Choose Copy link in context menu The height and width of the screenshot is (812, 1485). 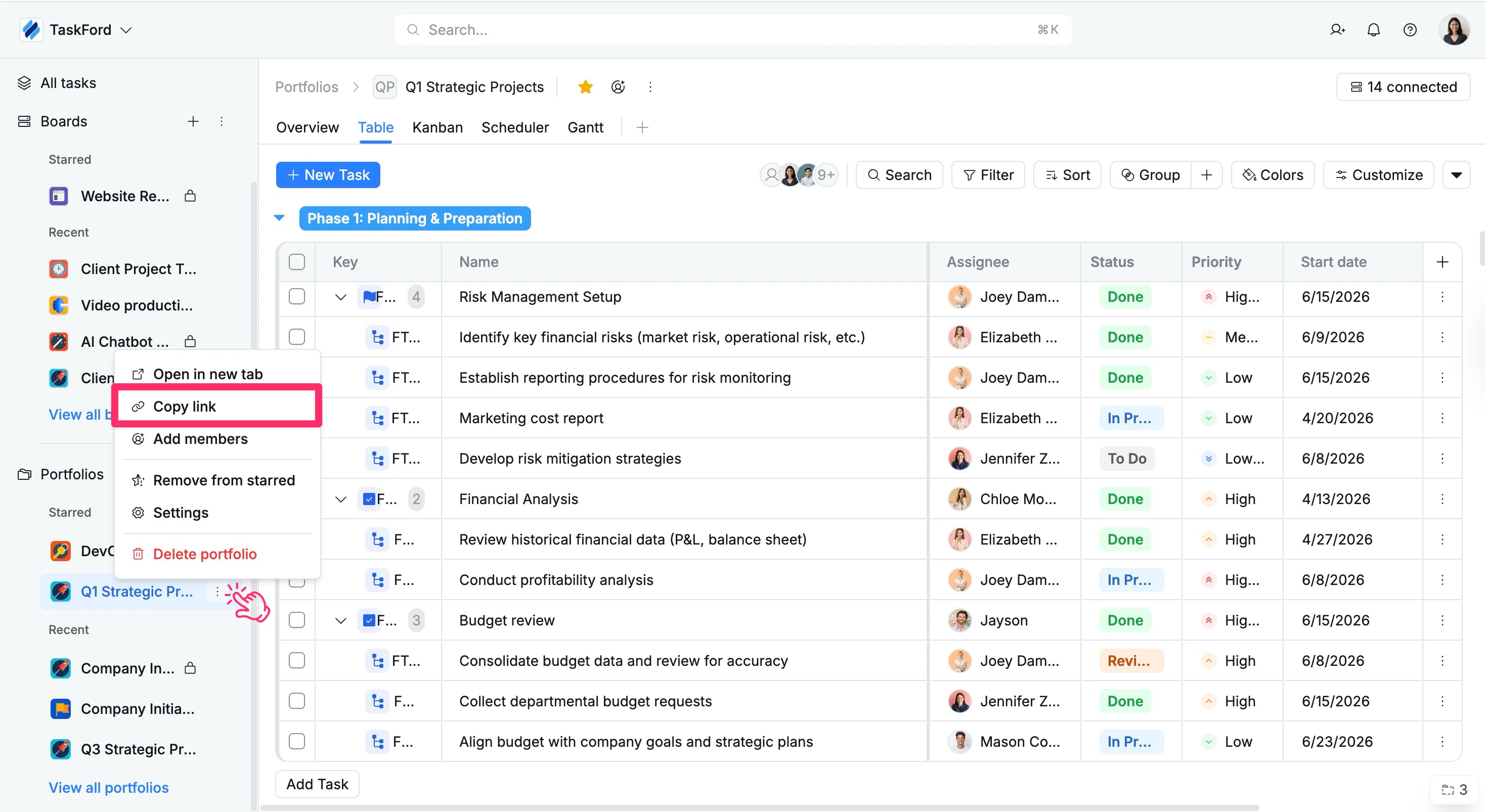pyautogui.click(x=217, y=407)
